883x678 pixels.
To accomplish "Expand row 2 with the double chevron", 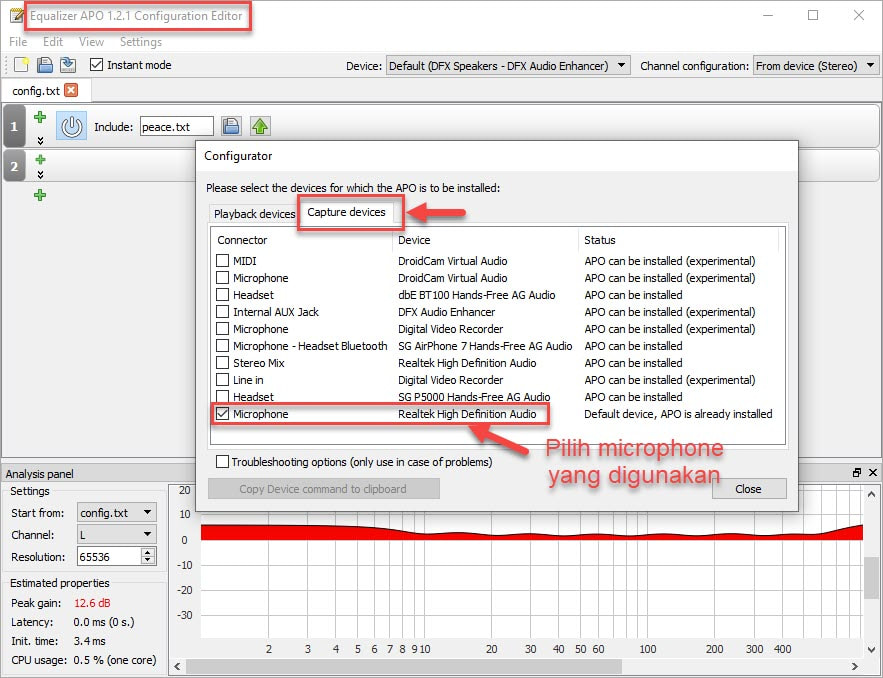I will click(40, 175).
